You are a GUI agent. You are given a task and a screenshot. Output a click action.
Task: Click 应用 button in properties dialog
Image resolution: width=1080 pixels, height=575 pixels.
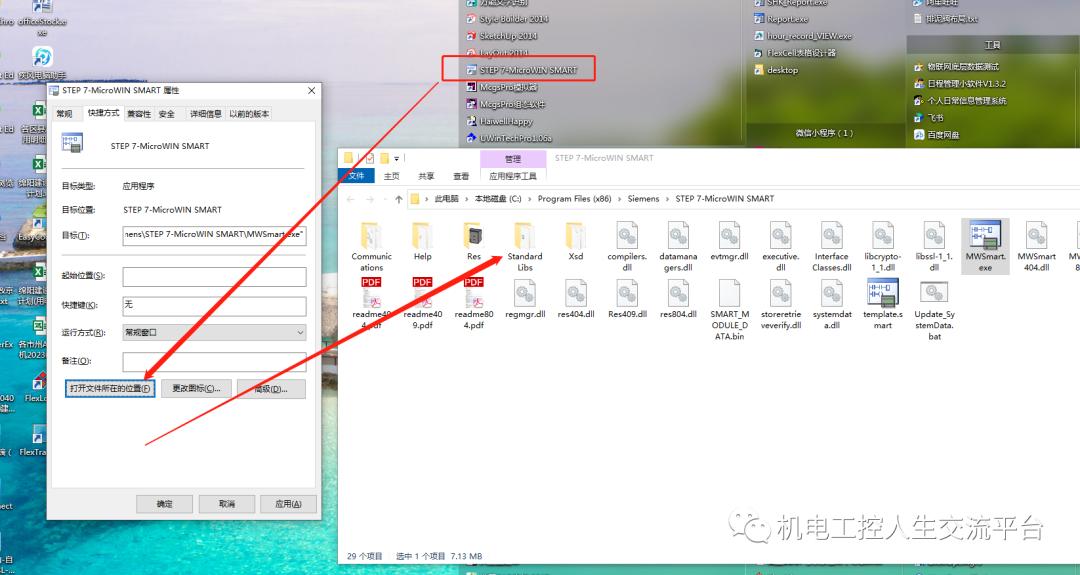[x=289, y=504]
